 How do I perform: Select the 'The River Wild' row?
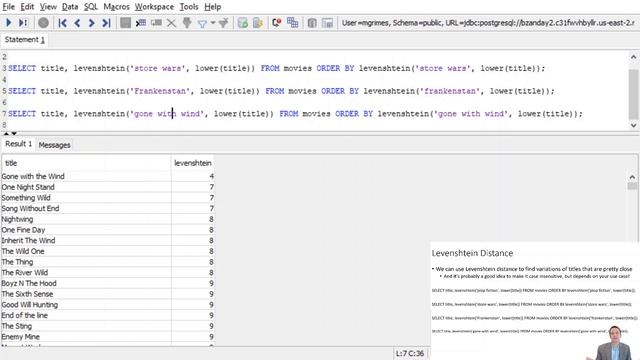tap(108, 272)
